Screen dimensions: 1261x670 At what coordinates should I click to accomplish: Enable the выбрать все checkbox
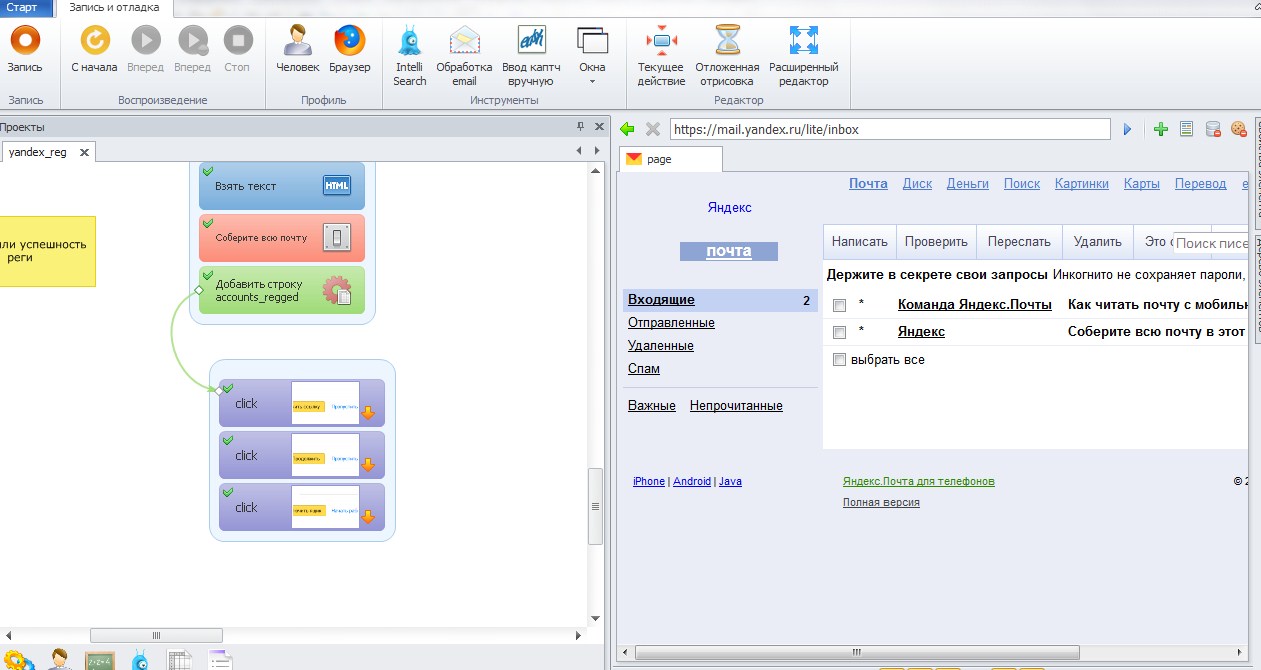840,360
